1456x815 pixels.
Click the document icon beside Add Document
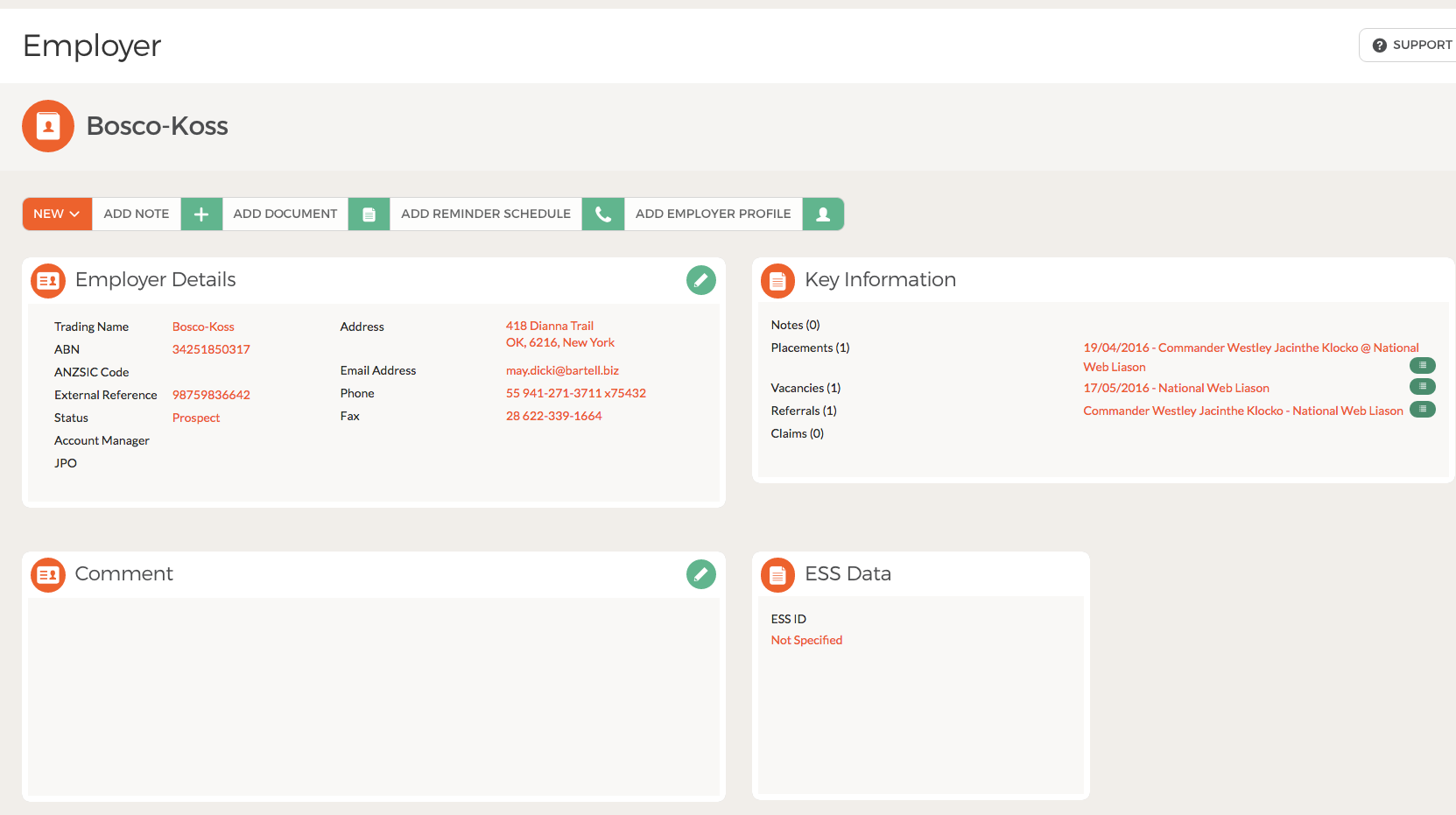coord(369,214)
